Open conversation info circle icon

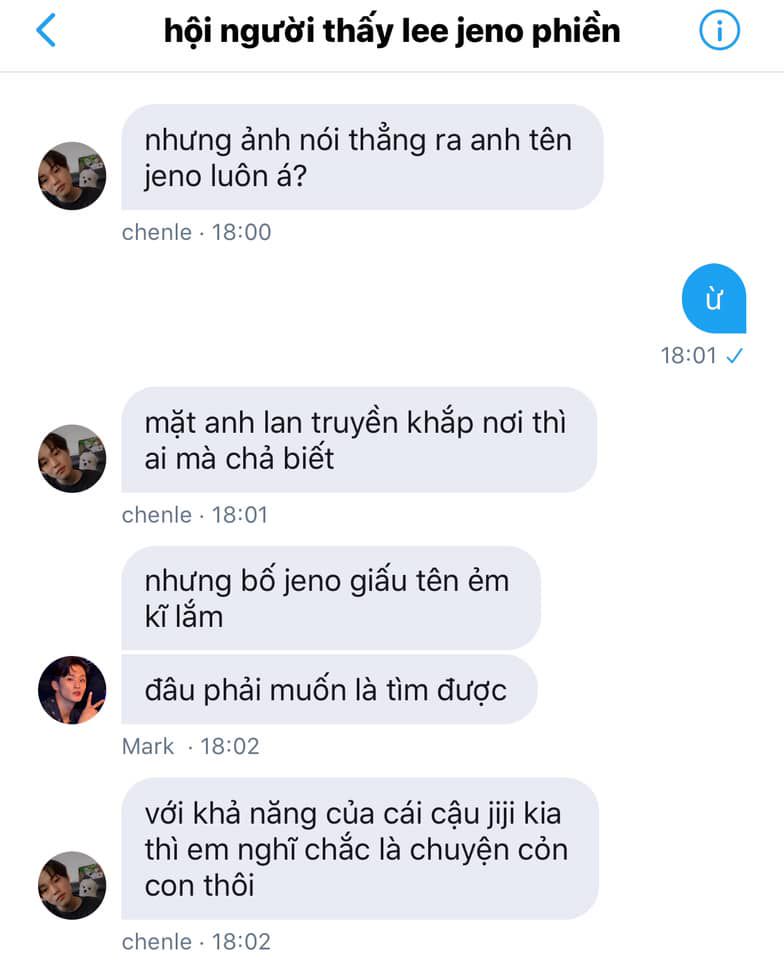[719, 30]
